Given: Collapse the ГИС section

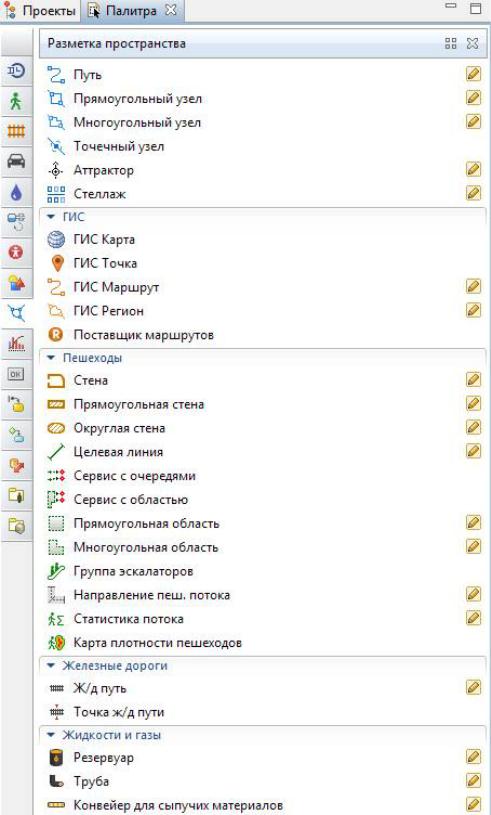Looking at the screenshot, I should pyautogui.click(x=51, y=217).
